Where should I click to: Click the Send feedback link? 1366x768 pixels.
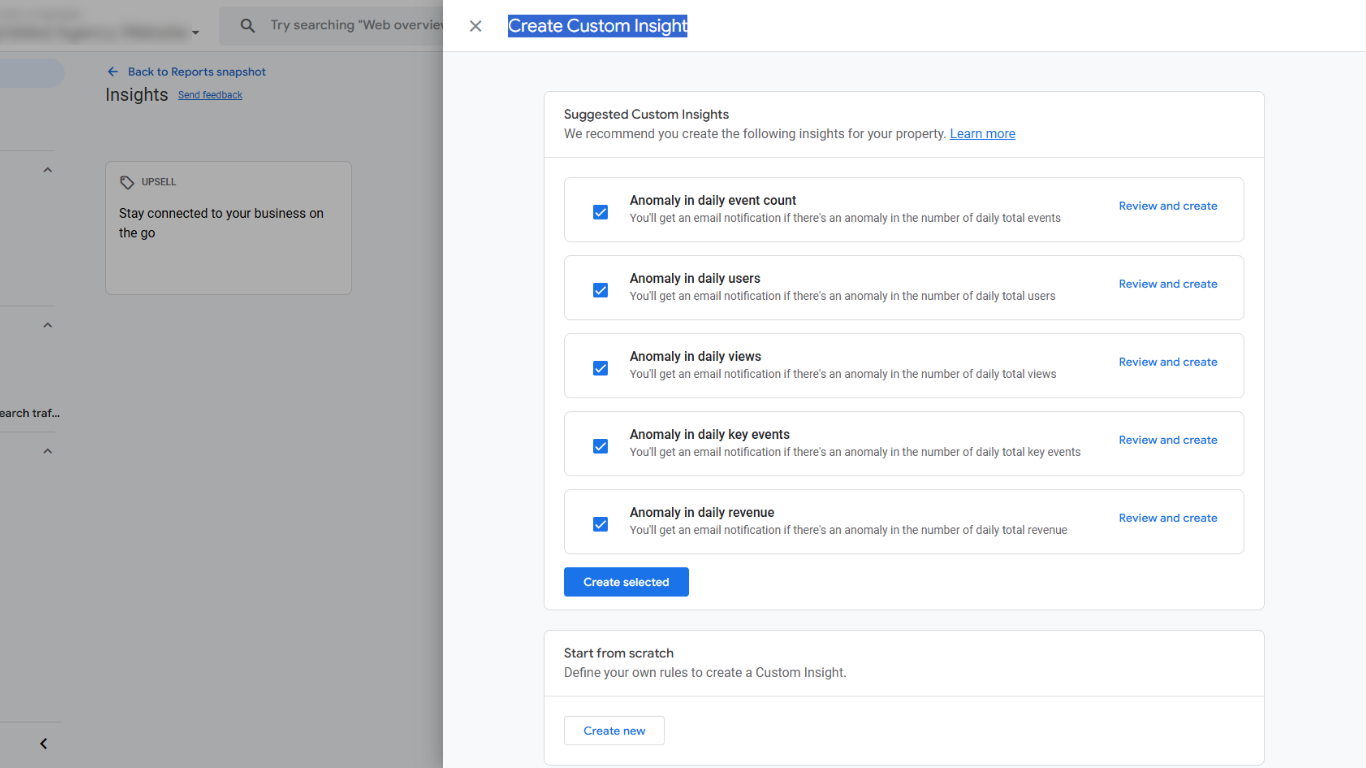coord(209,94)
